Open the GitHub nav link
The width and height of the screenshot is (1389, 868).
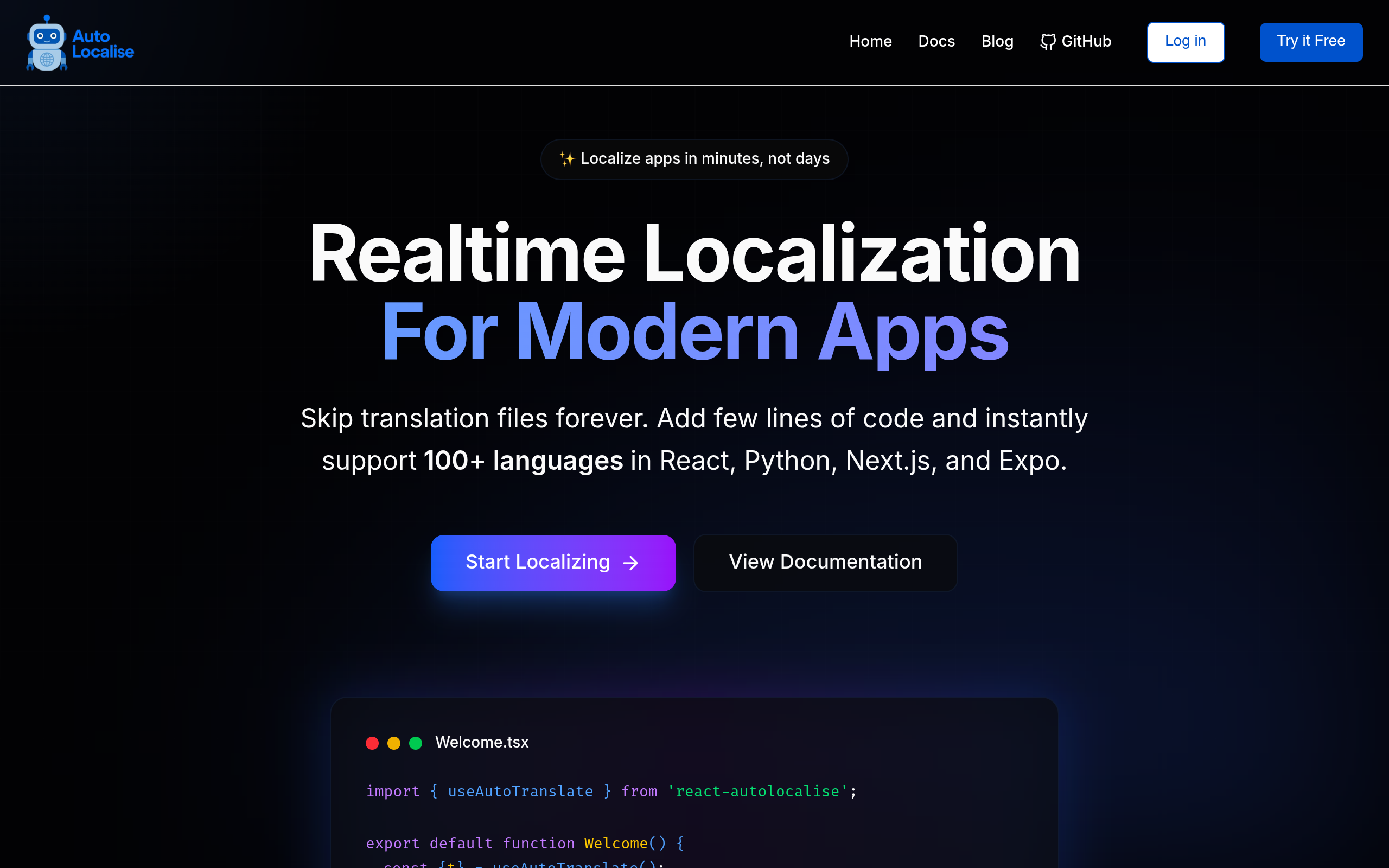(1075, 41)
